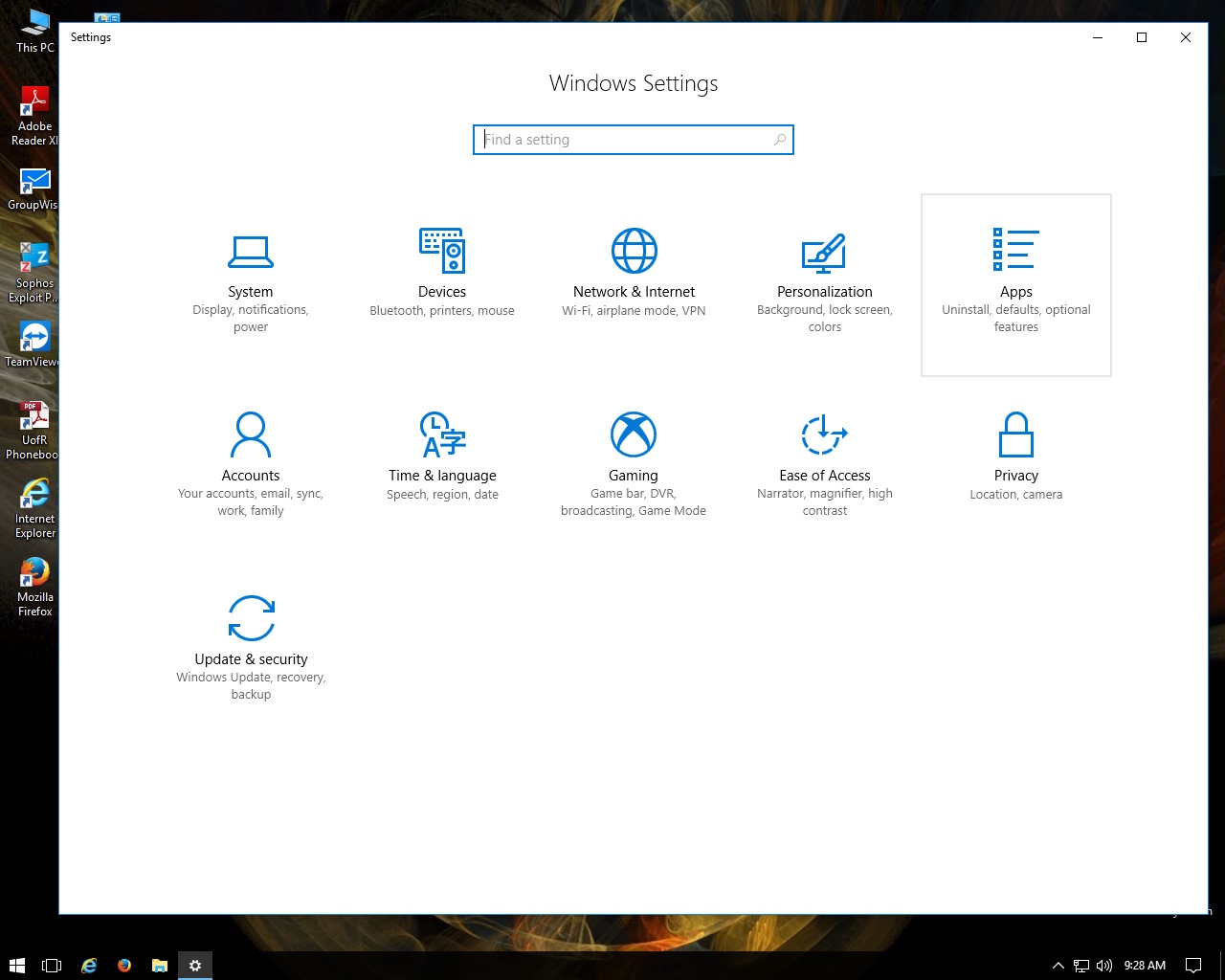Click 'Background, lock screen, colors' description
This screenshot has height=980, width=1225.
(824, 319)
